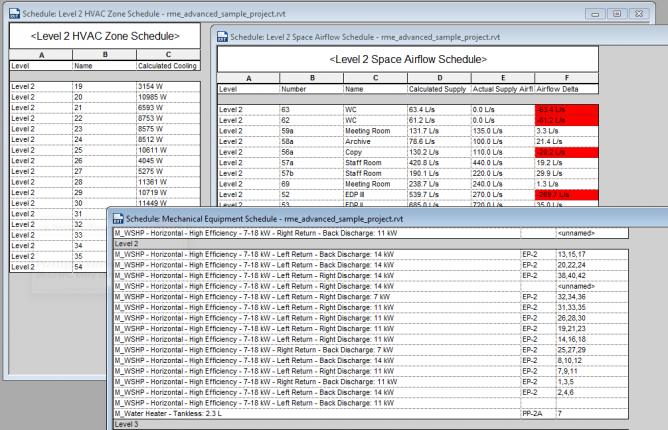The width and height of the screenshot is (668, 430).
Task: Select zone 21 cooling value 6593 W
Action: 168,108
